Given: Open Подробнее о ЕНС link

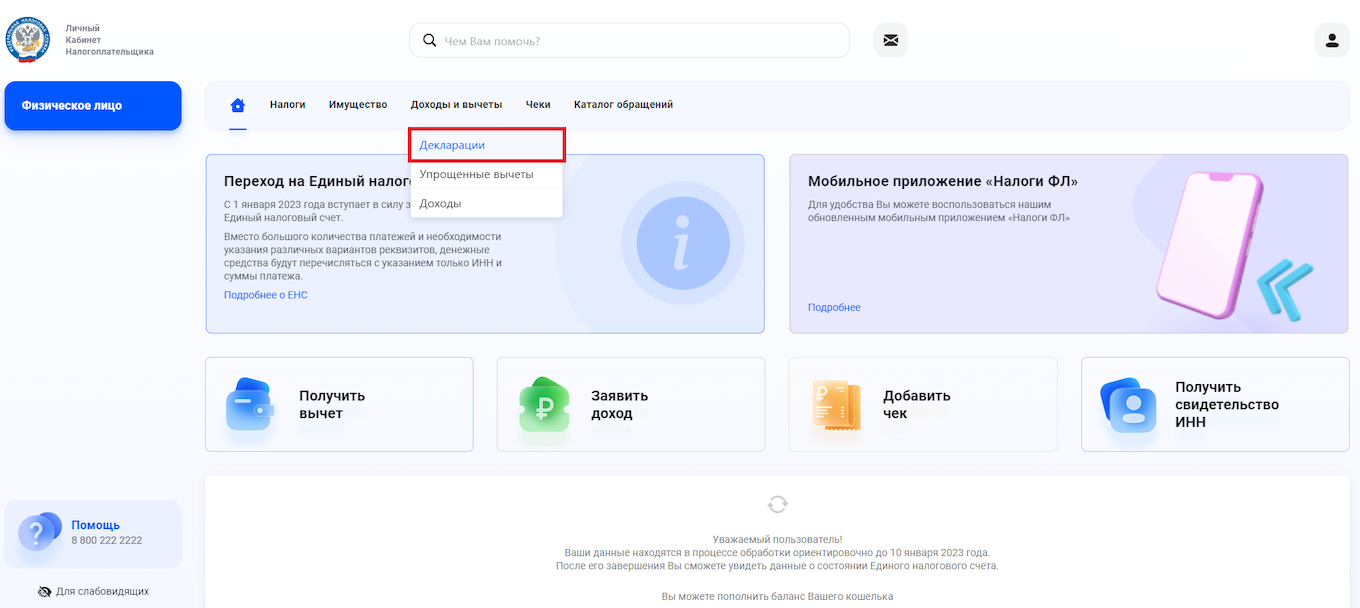Looking at the screenshot, I should (x=266, y=294).
